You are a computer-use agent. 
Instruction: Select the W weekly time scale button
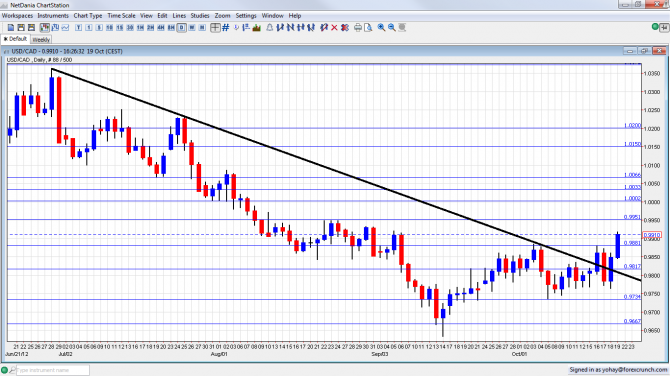click(x=192, y=27)
